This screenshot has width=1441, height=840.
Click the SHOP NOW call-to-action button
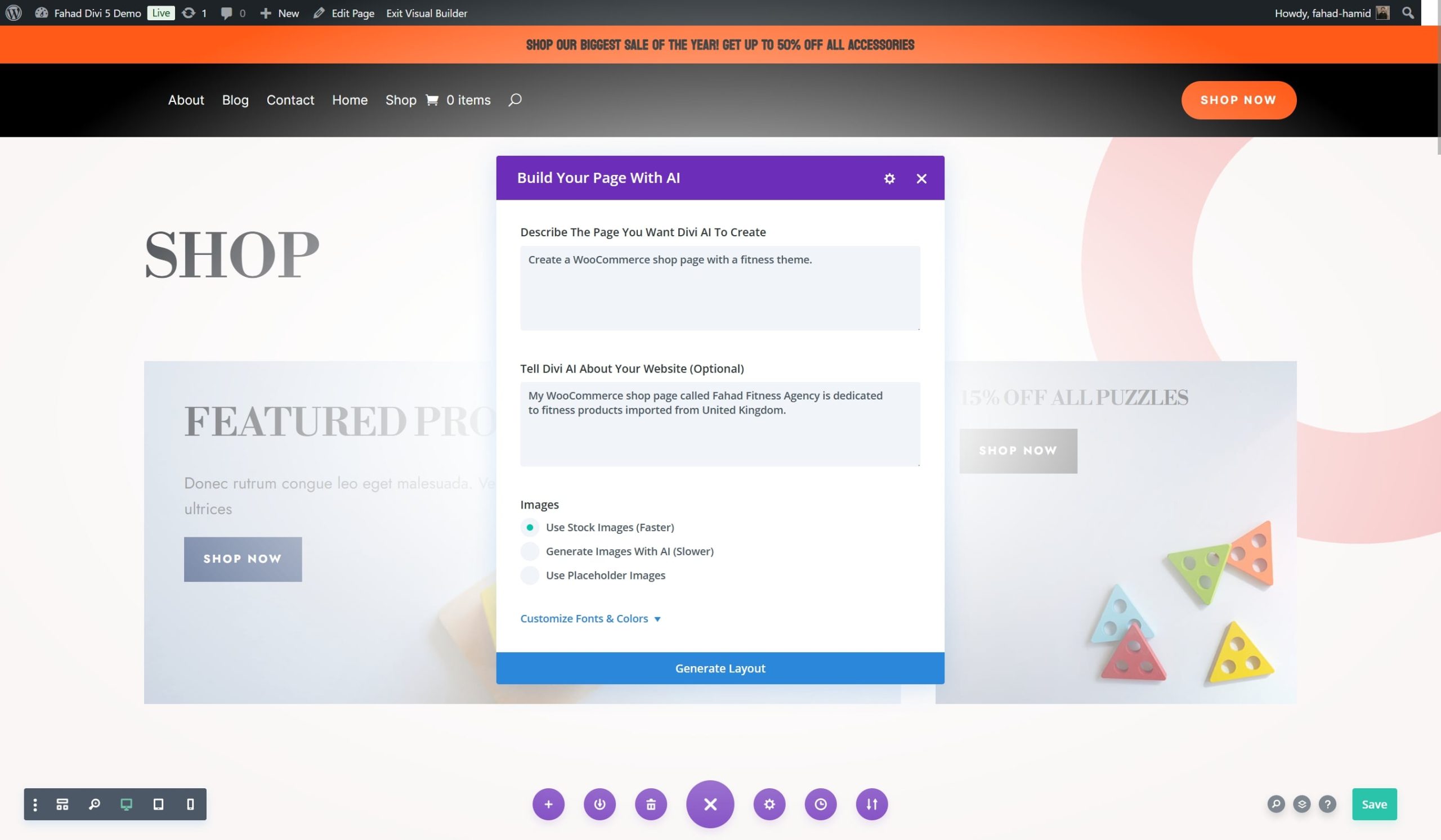point(1239,99)
